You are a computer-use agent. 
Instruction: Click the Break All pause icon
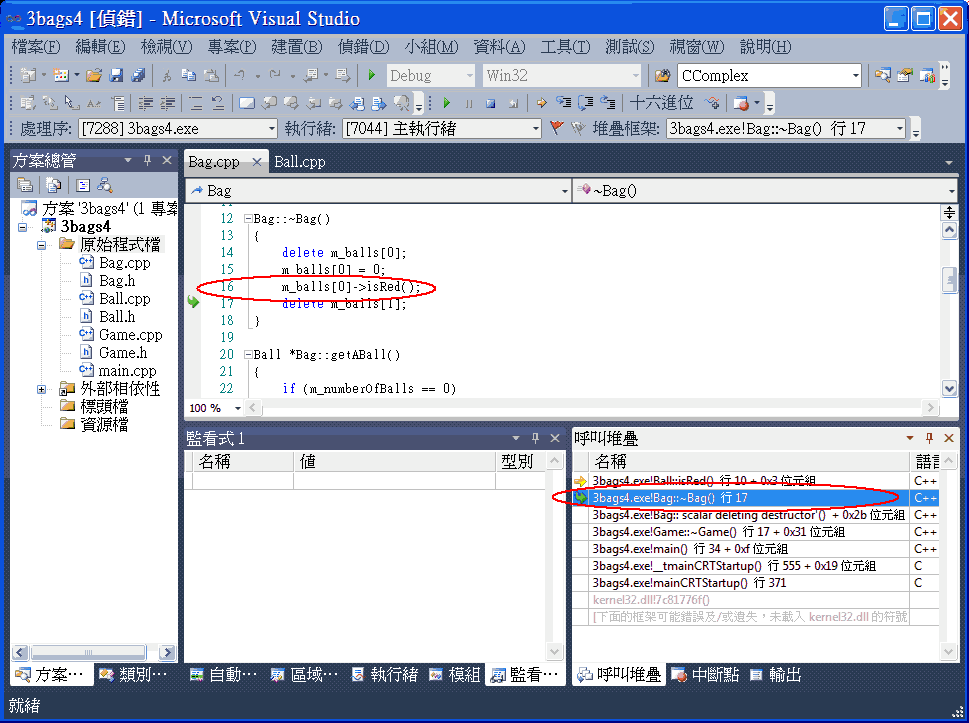pos(468,103)
